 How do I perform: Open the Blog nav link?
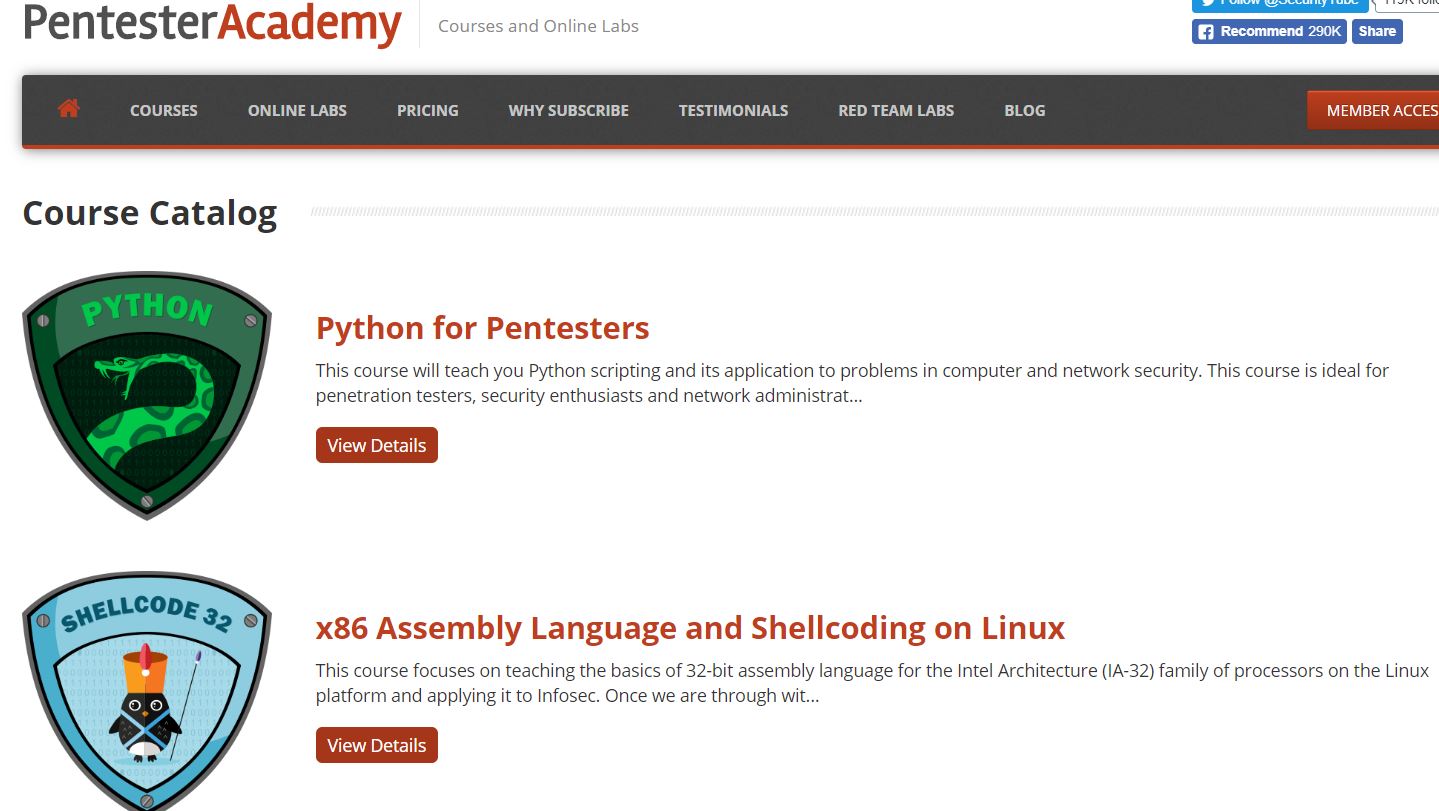coord(1024,111)
